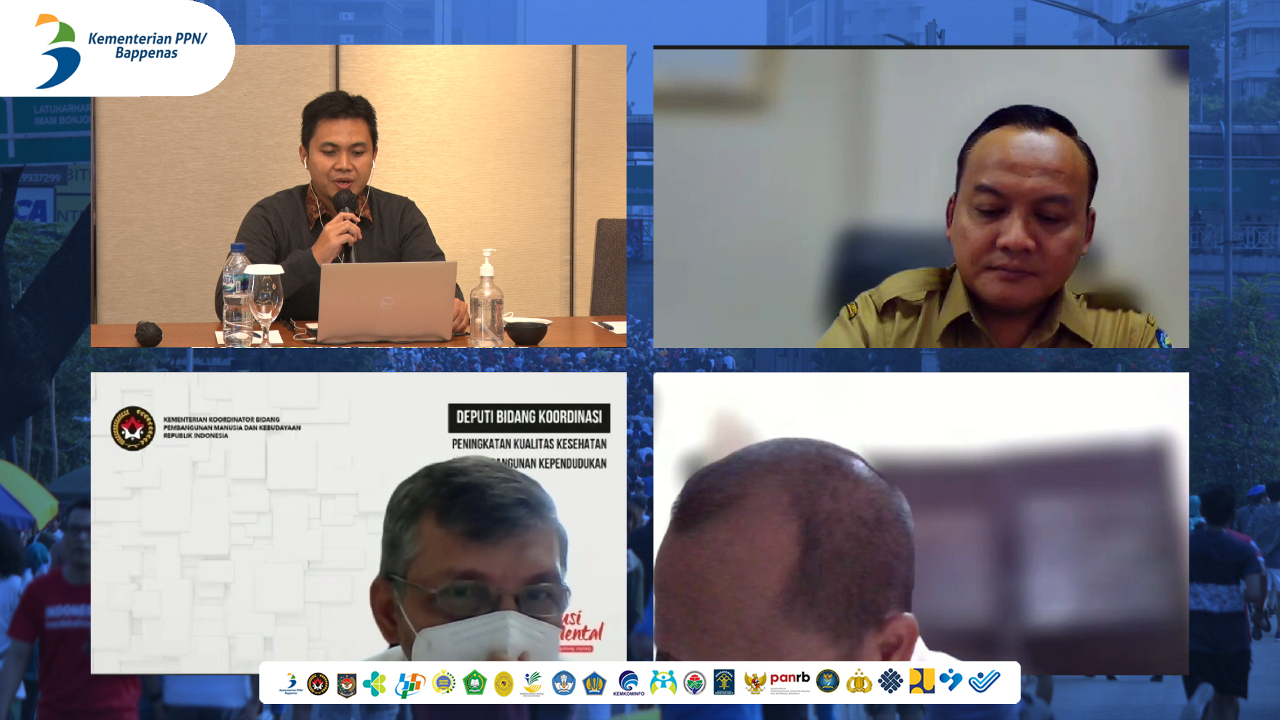Click the green pentagon Kemenag logo
Screen dimensions: 1280x720
474,683
